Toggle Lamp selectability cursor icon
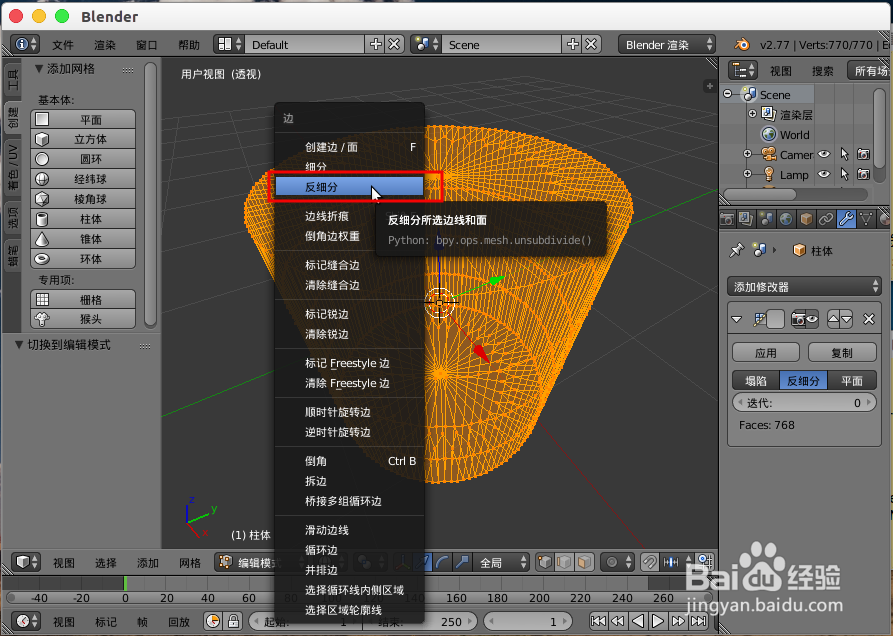Image resolution: width=893 pixels, height=636 pixels. point(845,174)
